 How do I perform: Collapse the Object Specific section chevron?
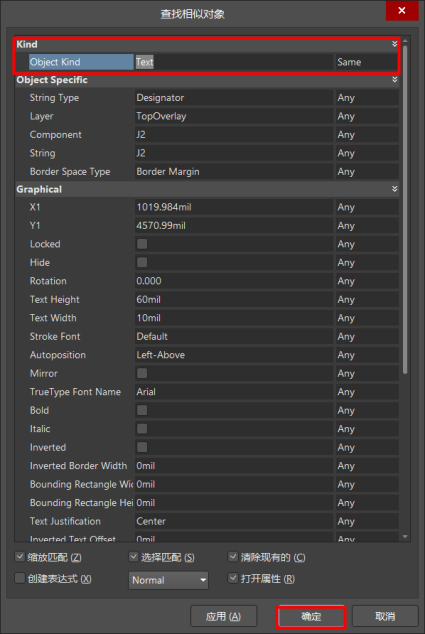point(394,80)
